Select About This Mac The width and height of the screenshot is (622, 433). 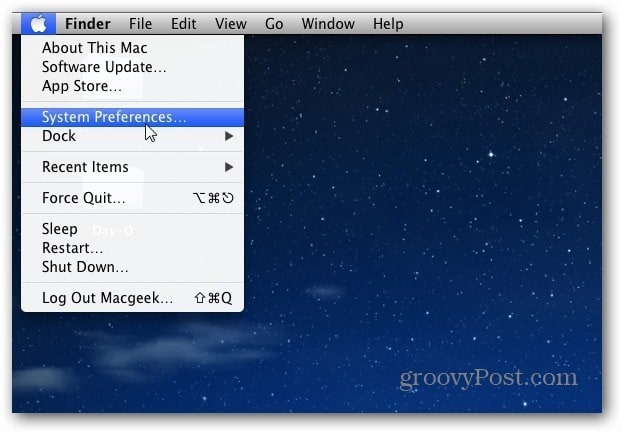(x=132, y=48)
